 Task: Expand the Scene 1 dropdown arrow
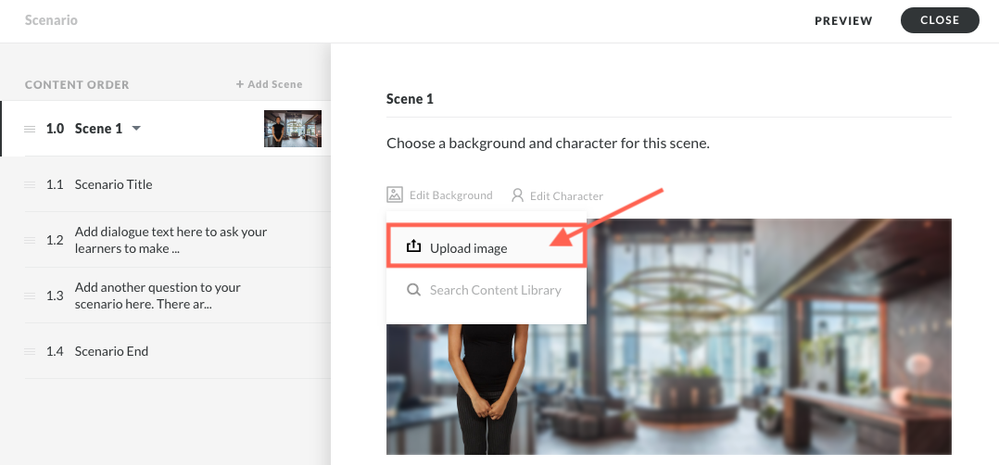pos(137,128)
